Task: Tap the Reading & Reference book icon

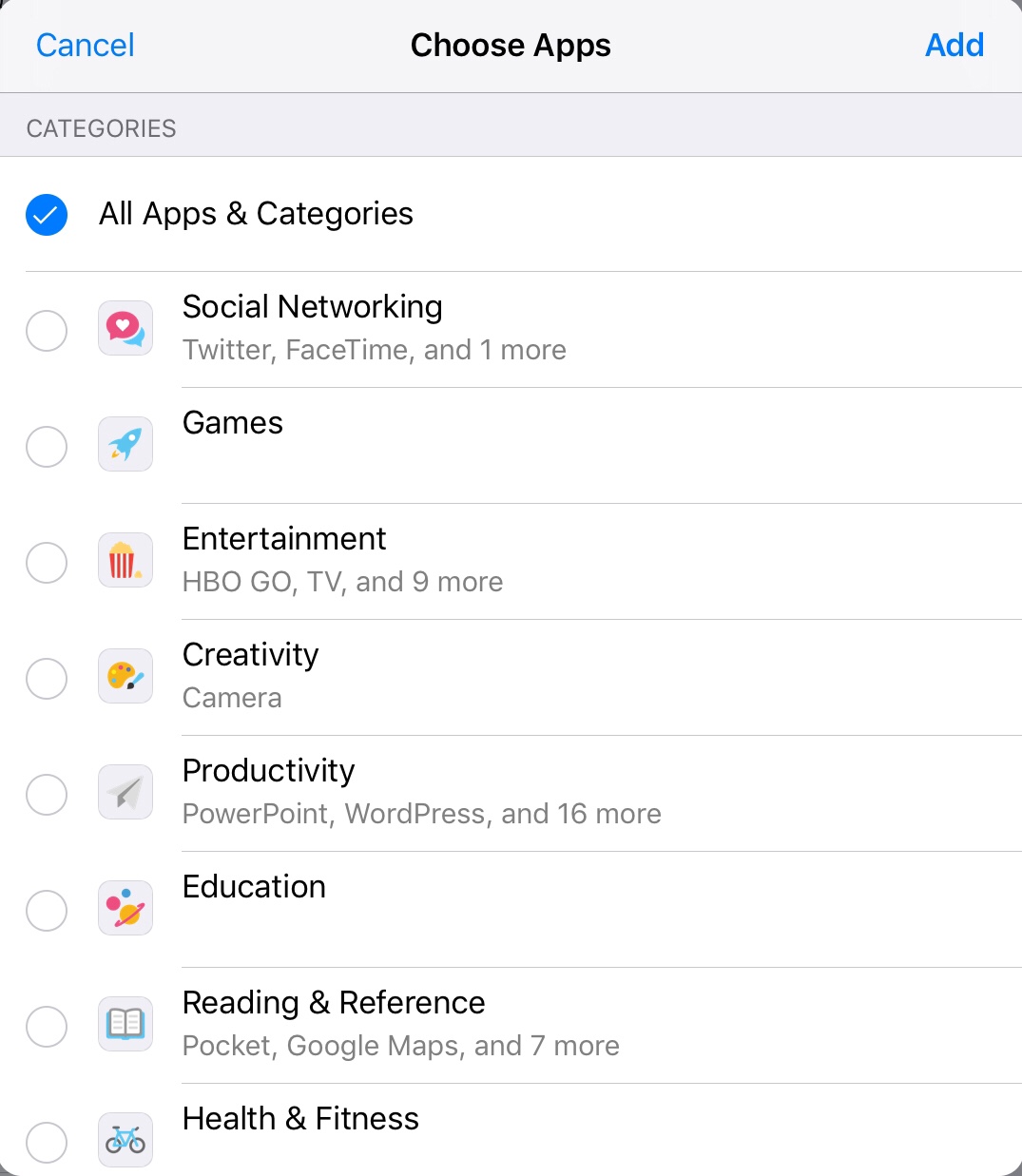Action: coord(125,1025)
